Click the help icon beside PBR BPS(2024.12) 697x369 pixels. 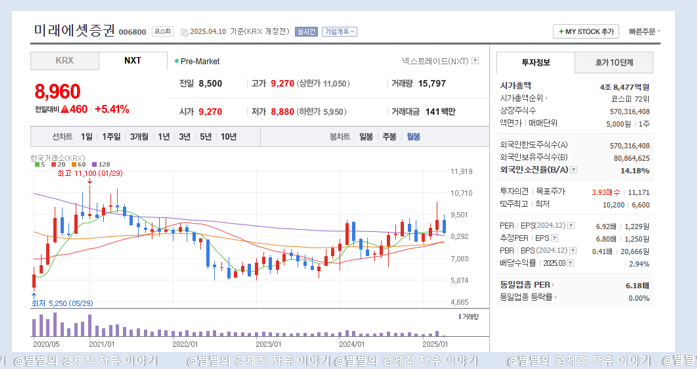point(573,251)
